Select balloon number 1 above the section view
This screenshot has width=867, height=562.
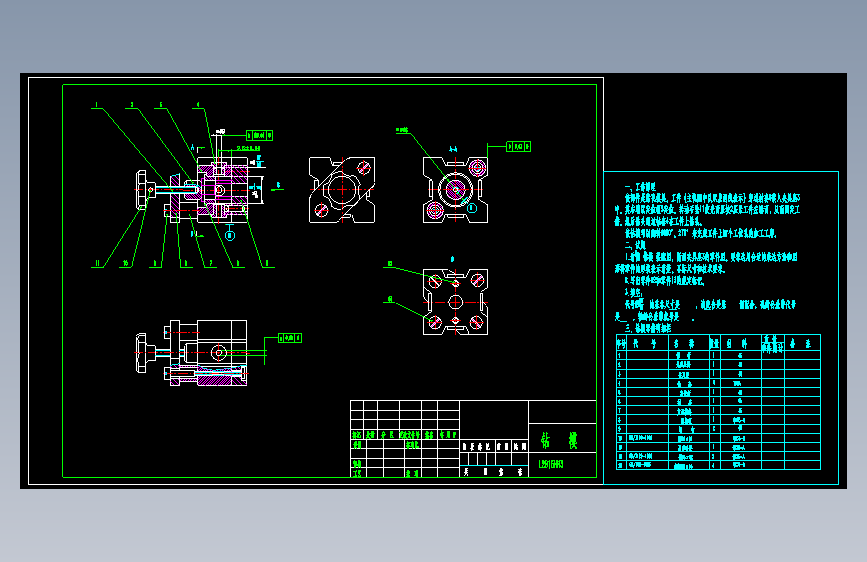tap(96, 105)
